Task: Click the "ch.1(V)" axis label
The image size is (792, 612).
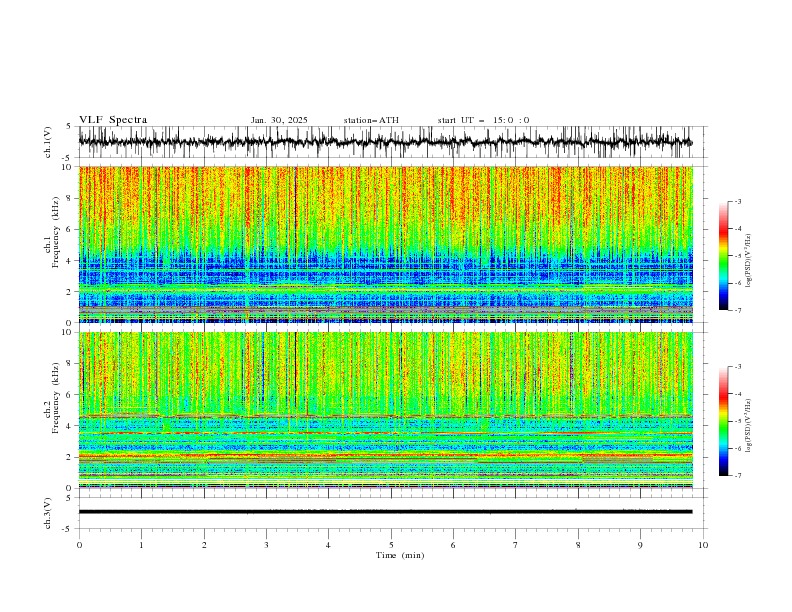Action: click(x=48, y=142)
